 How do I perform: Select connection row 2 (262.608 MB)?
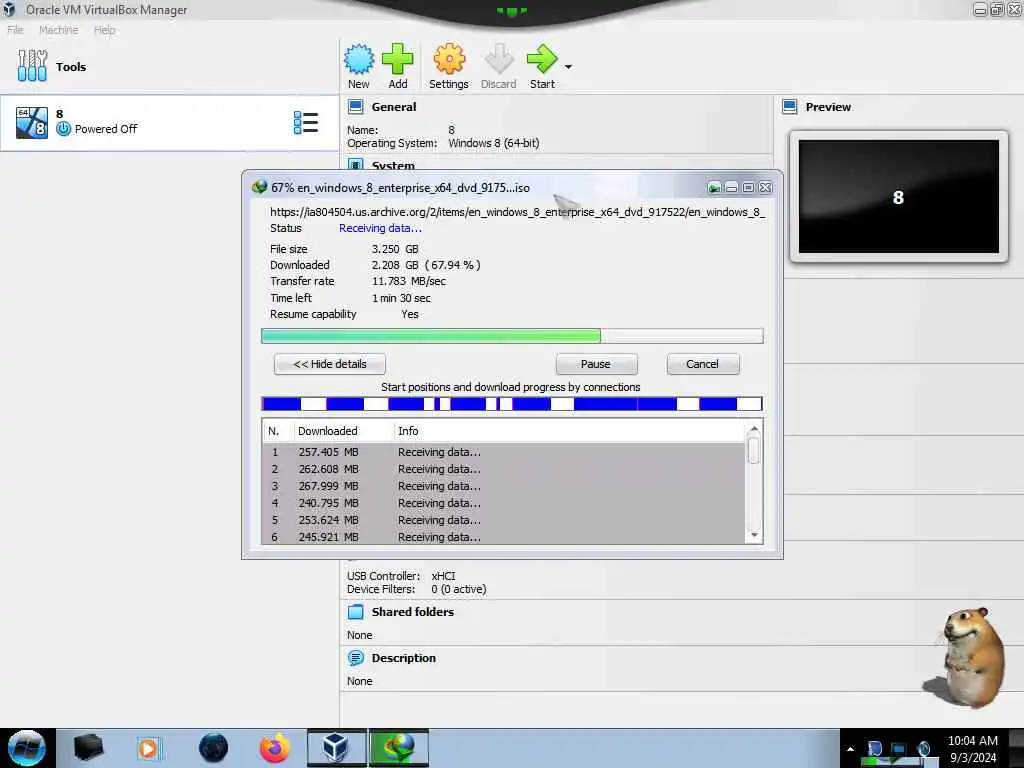503,469
